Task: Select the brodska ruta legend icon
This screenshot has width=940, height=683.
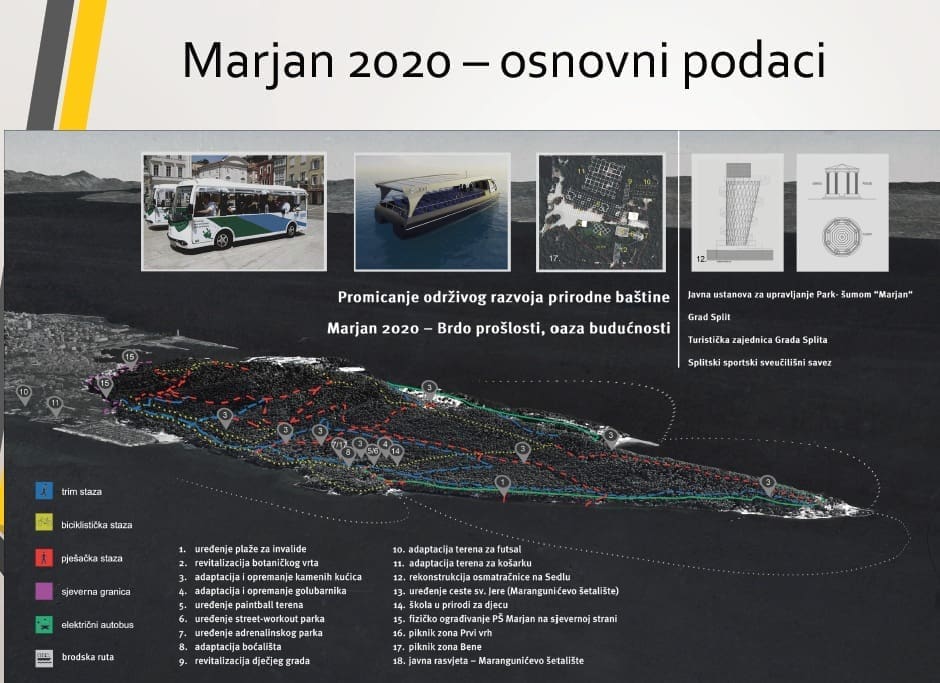Action: coord(42,660)
